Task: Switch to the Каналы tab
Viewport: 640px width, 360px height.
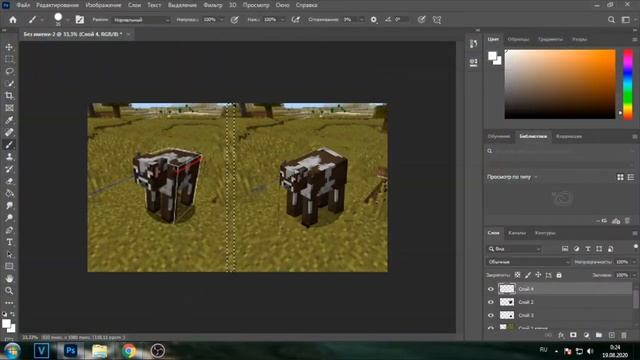Action: [517, 233]
